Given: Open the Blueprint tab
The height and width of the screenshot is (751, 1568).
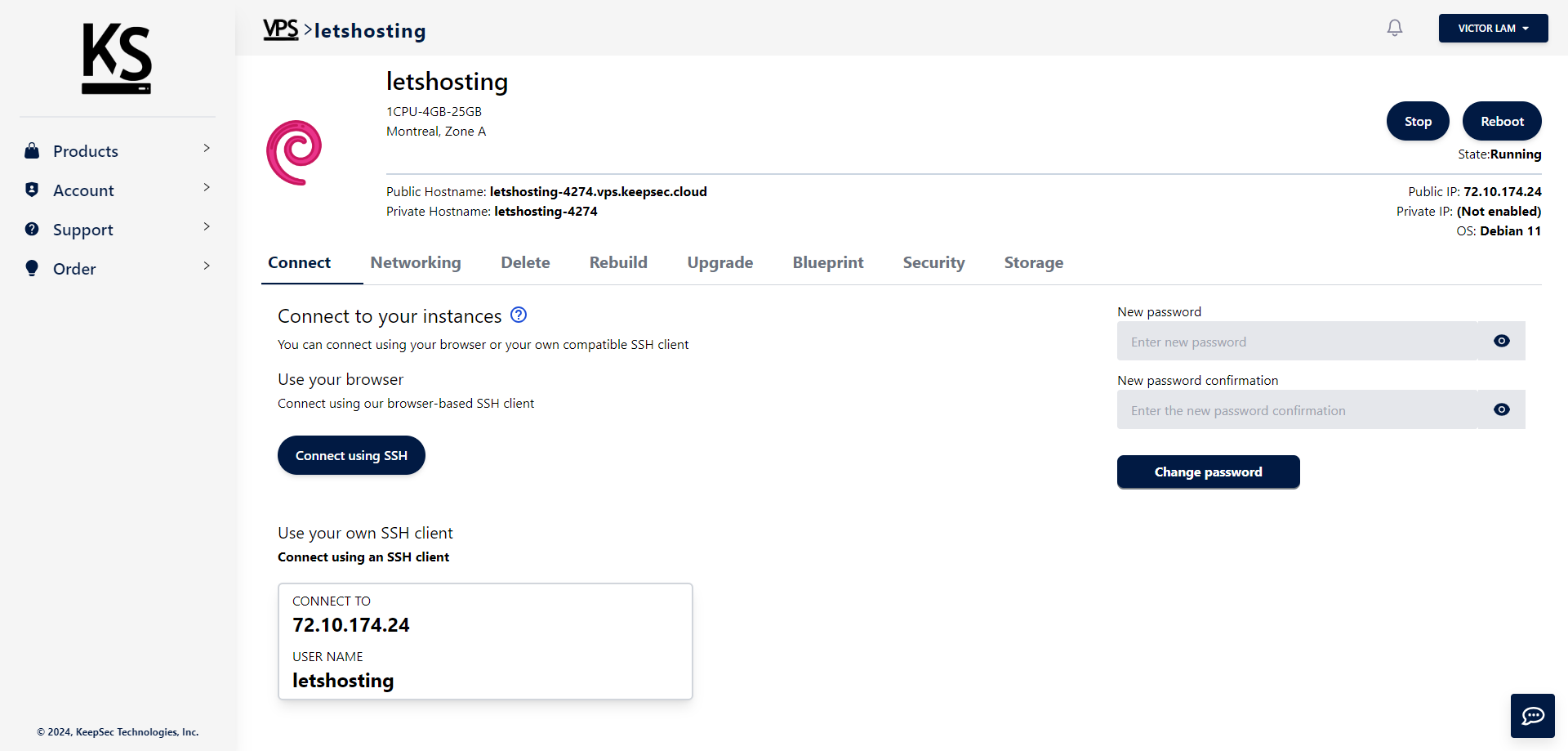Looking at the screenshot, I should [828, 262].
